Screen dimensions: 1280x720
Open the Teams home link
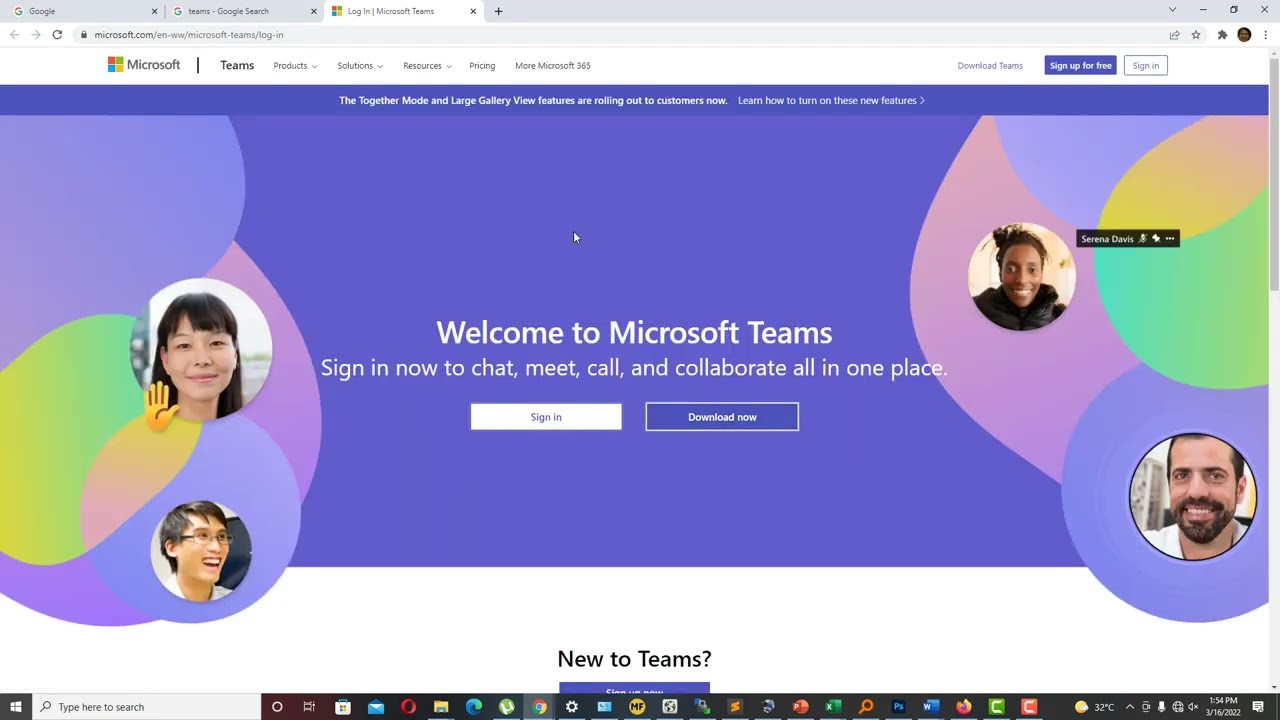237,65
